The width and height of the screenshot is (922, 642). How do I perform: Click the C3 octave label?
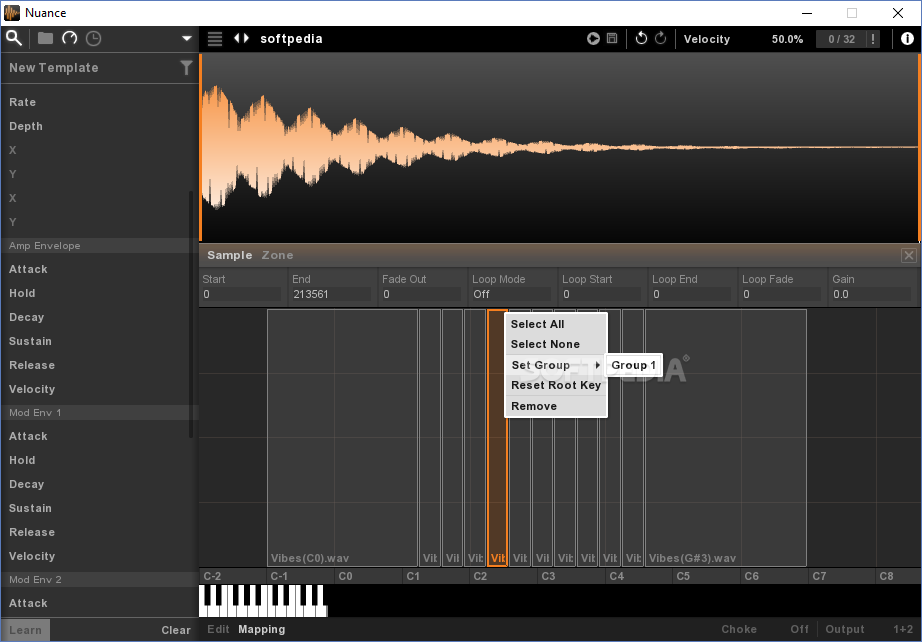pos(548,576)
